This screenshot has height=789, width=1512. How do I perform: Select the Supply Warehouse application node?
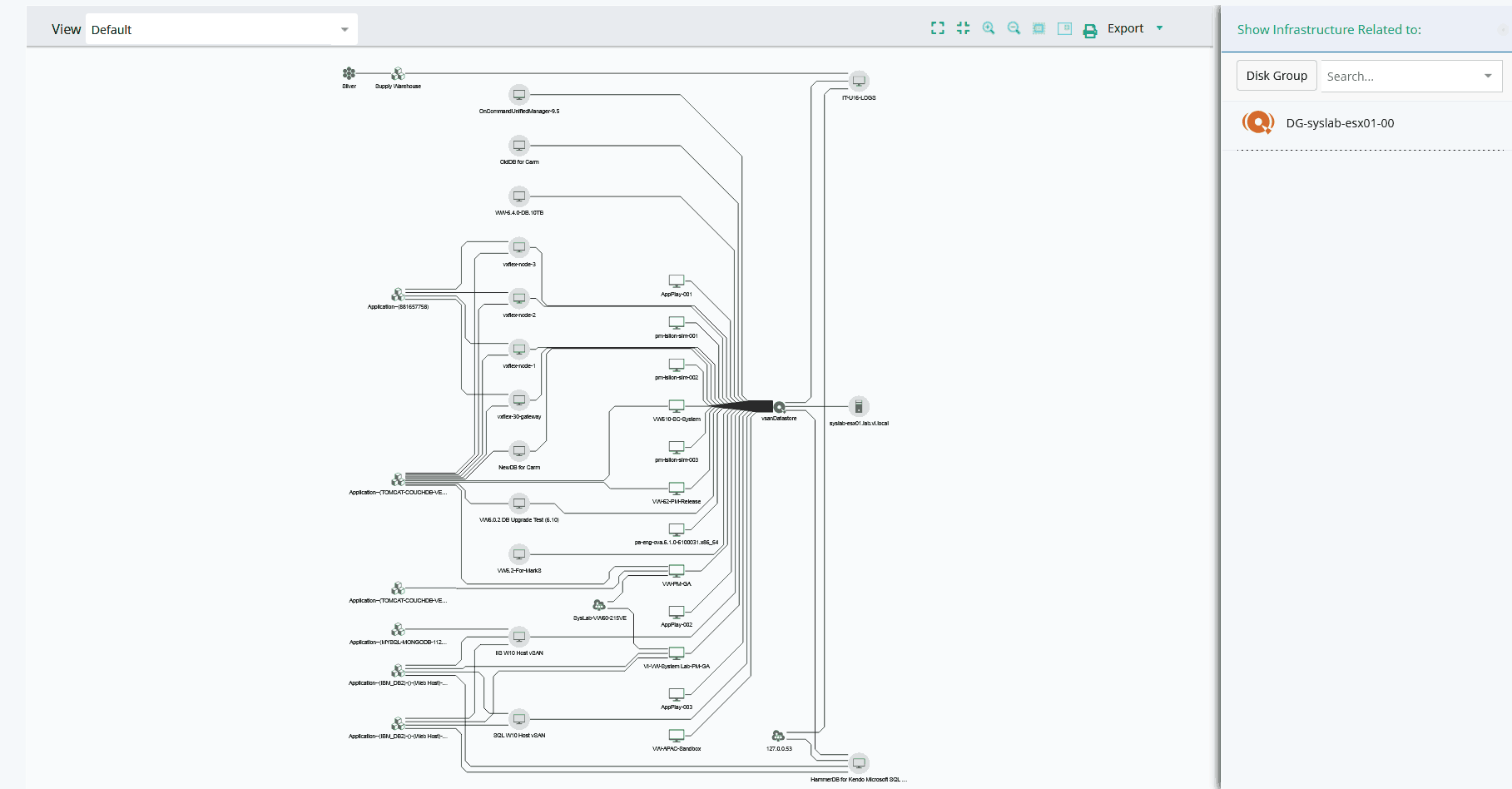click(x=398, y=74)
